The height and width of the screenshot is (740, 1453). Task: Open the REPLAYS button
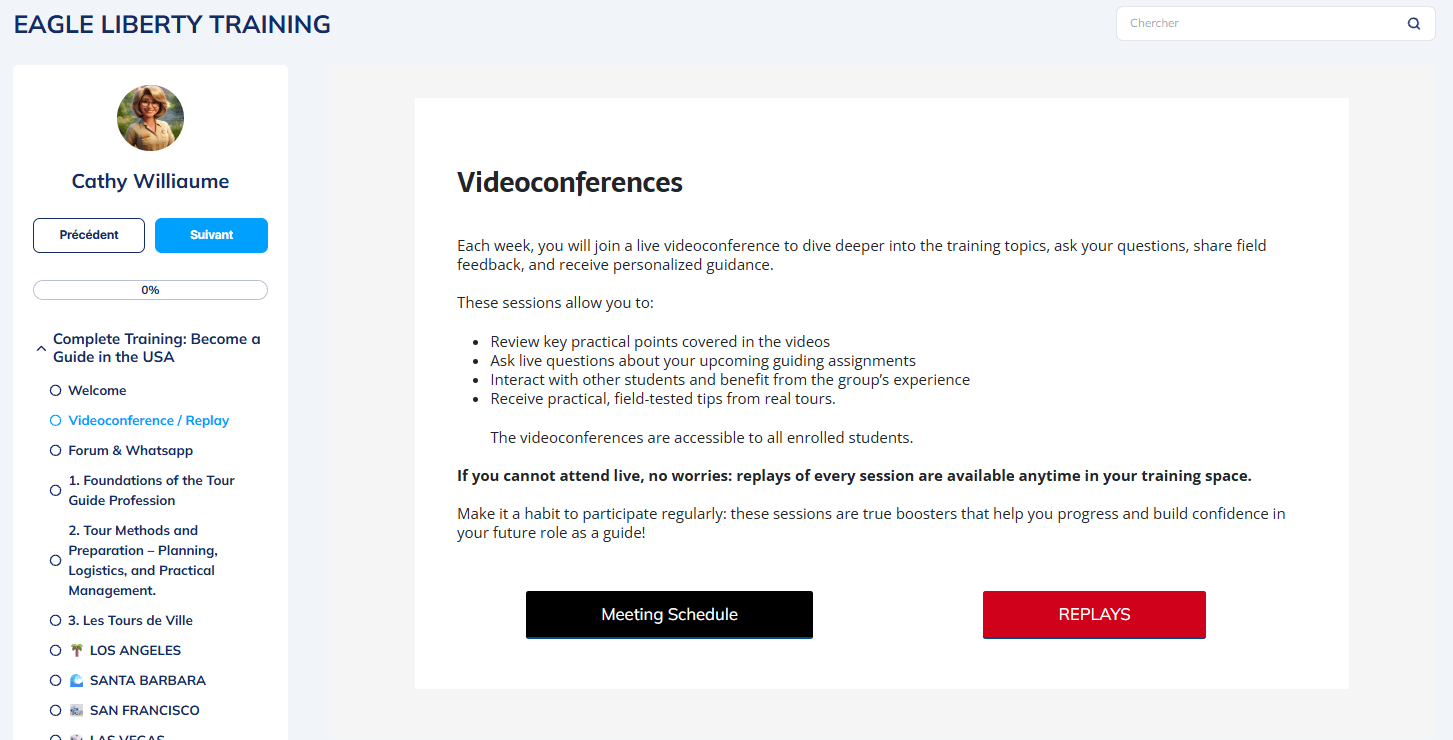coord(1094,615)
